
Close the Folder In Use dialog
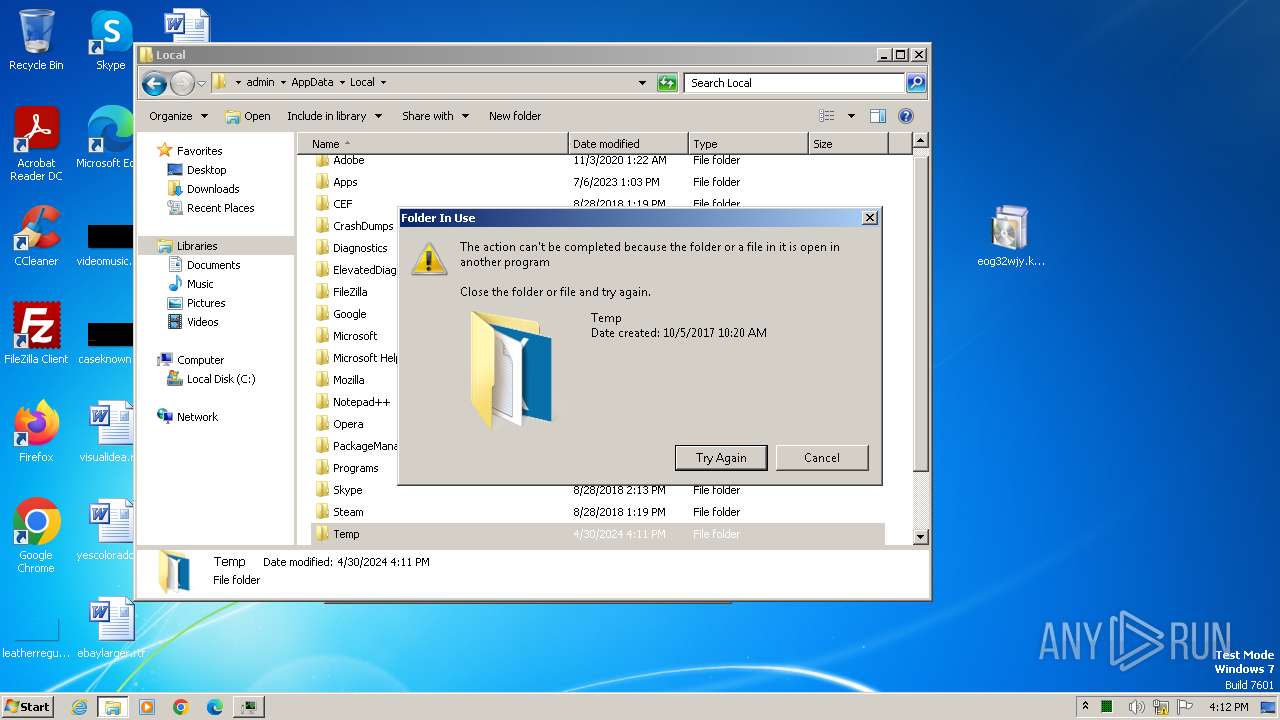870,218
